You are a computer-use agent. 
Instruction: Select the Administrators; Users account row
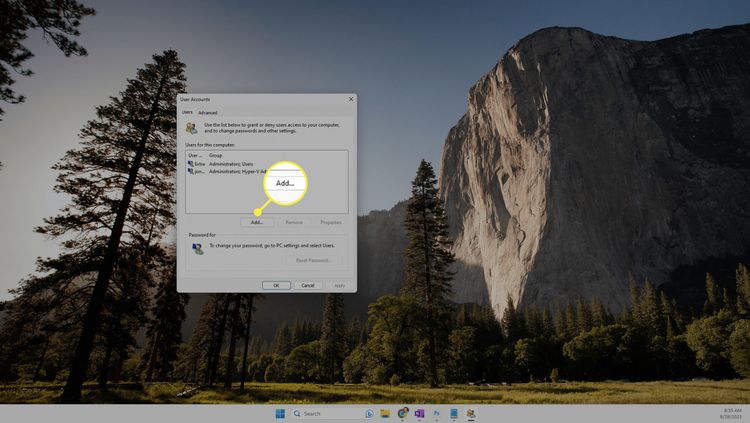[230, 164]
